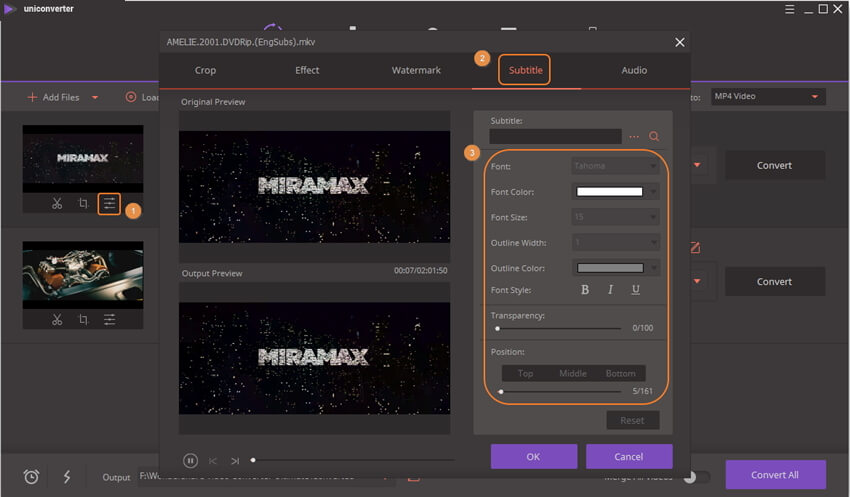Pause the preview playback
The height and width of the screenshot is (497, 850).
point(190,461)
